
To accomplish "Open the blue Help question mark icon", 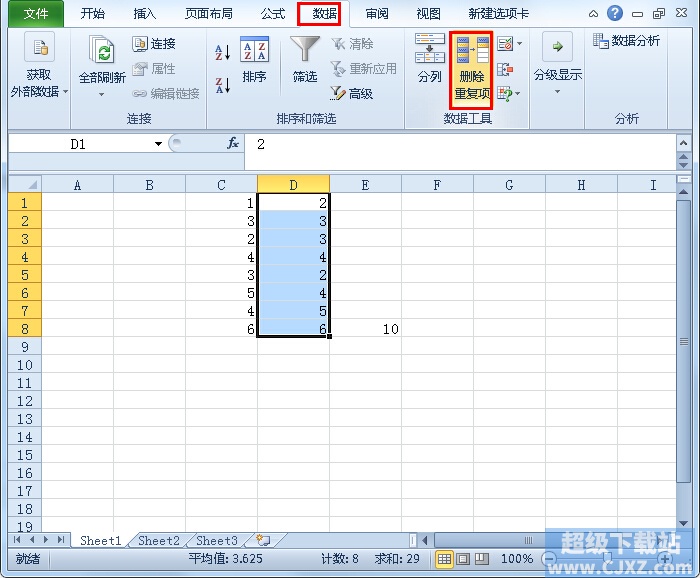I will [614, 14].
